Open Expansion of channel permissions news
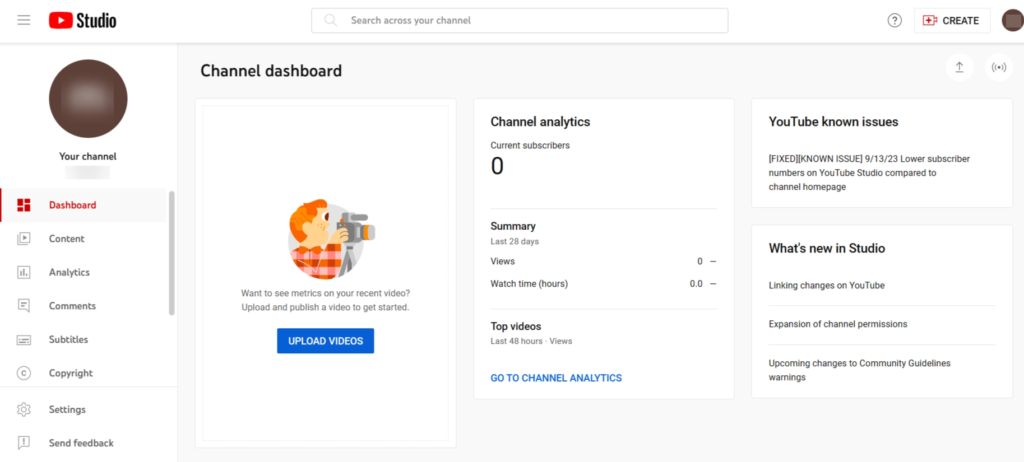This screenshot has width=1024, height=462. [838, 324]
